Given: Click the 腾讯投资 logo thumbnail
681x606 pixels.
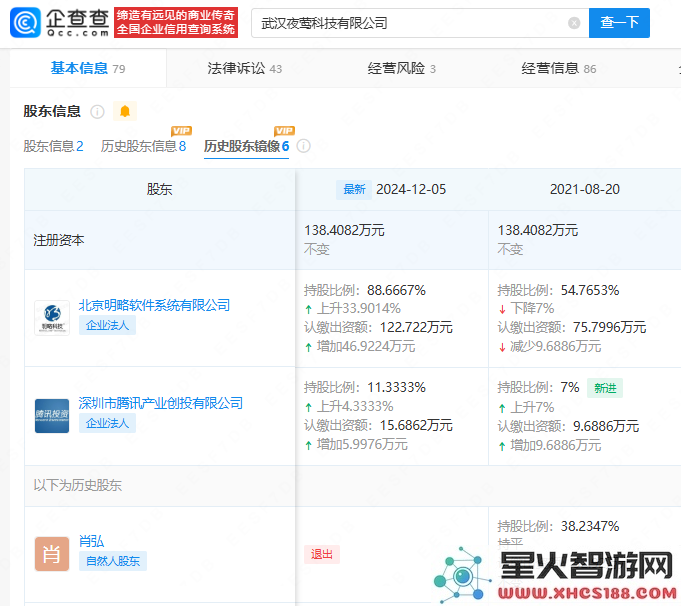Looking at the screenshot, I should tap(52, 416).
